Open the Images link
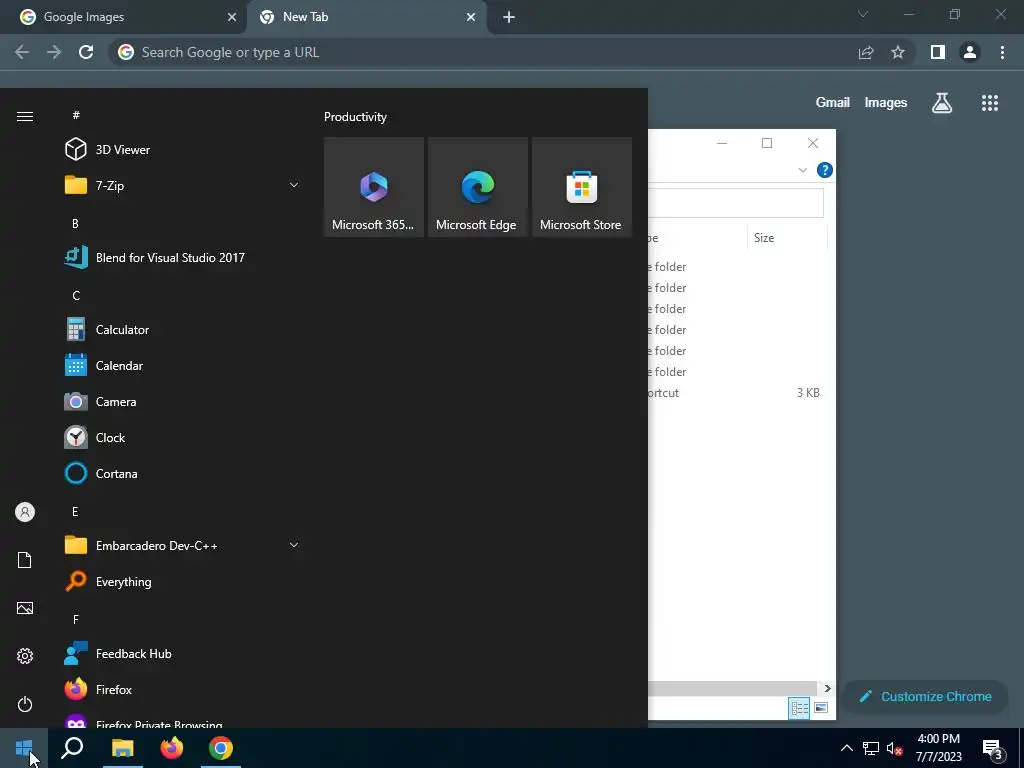 886,103
